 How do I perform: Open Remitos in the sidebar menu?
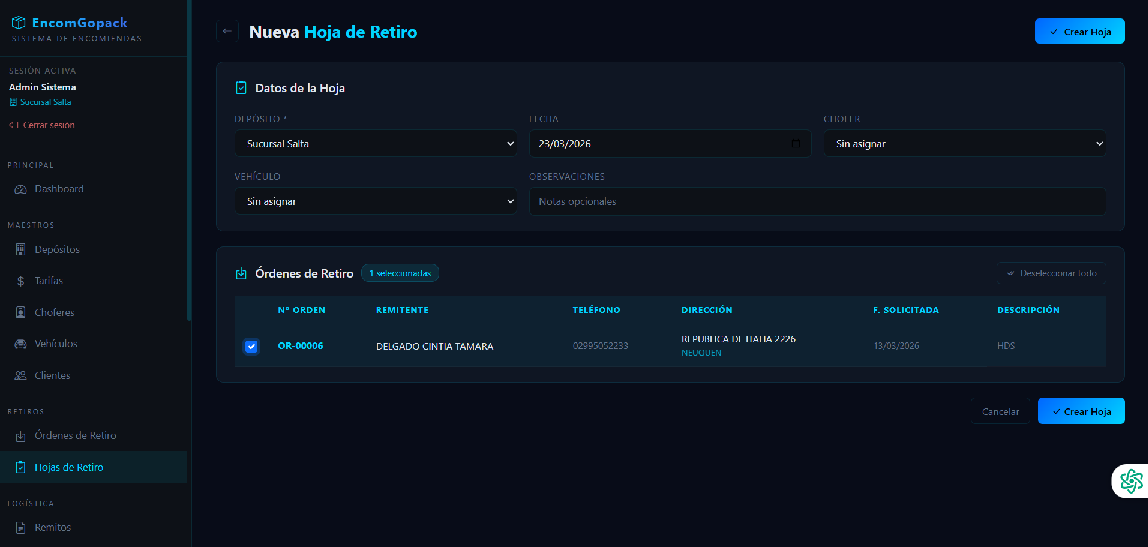pos(53,527)
